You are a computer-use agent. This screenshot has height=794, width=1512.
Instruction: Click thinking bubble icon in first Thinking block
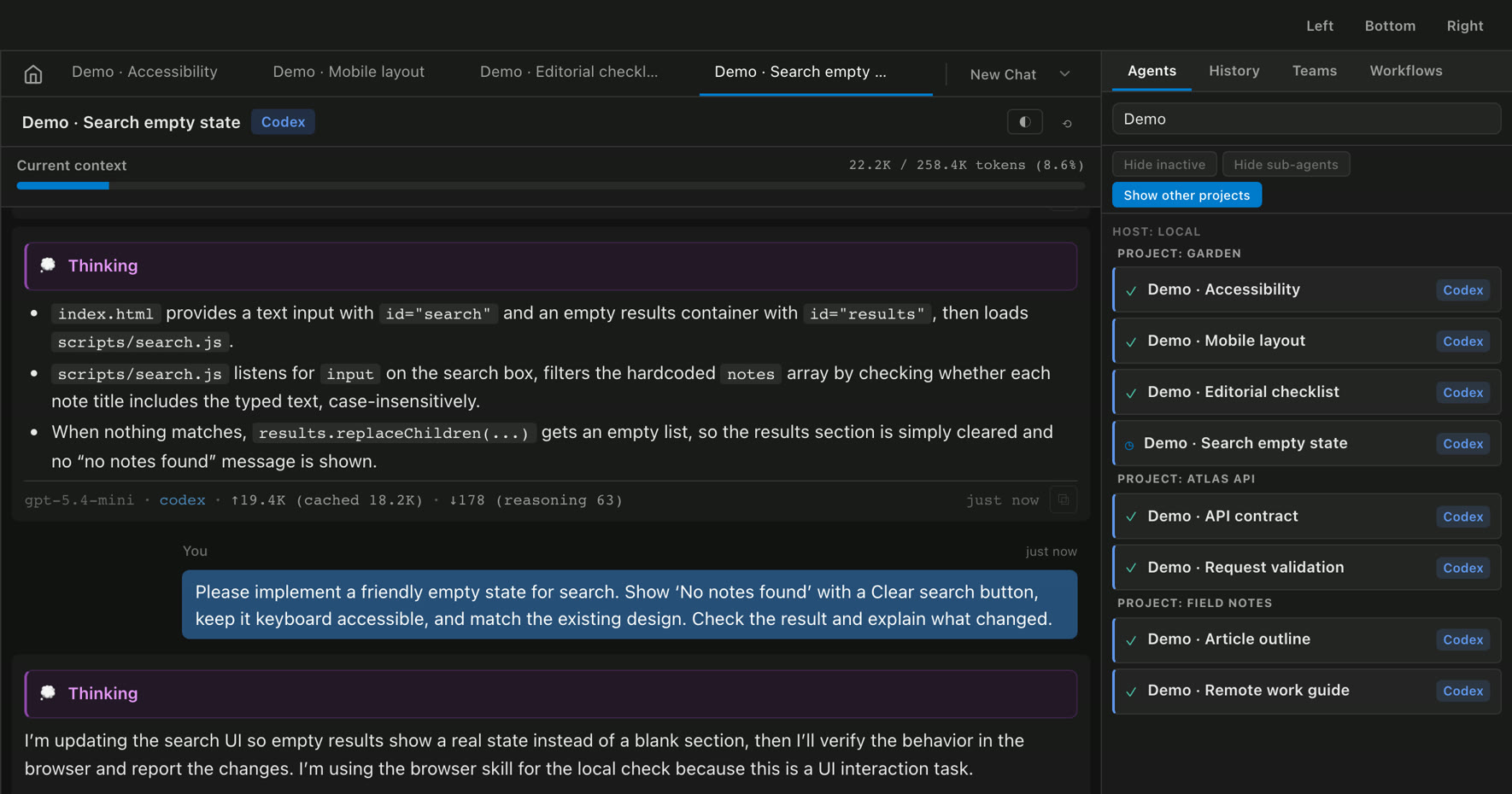[48, 266]
